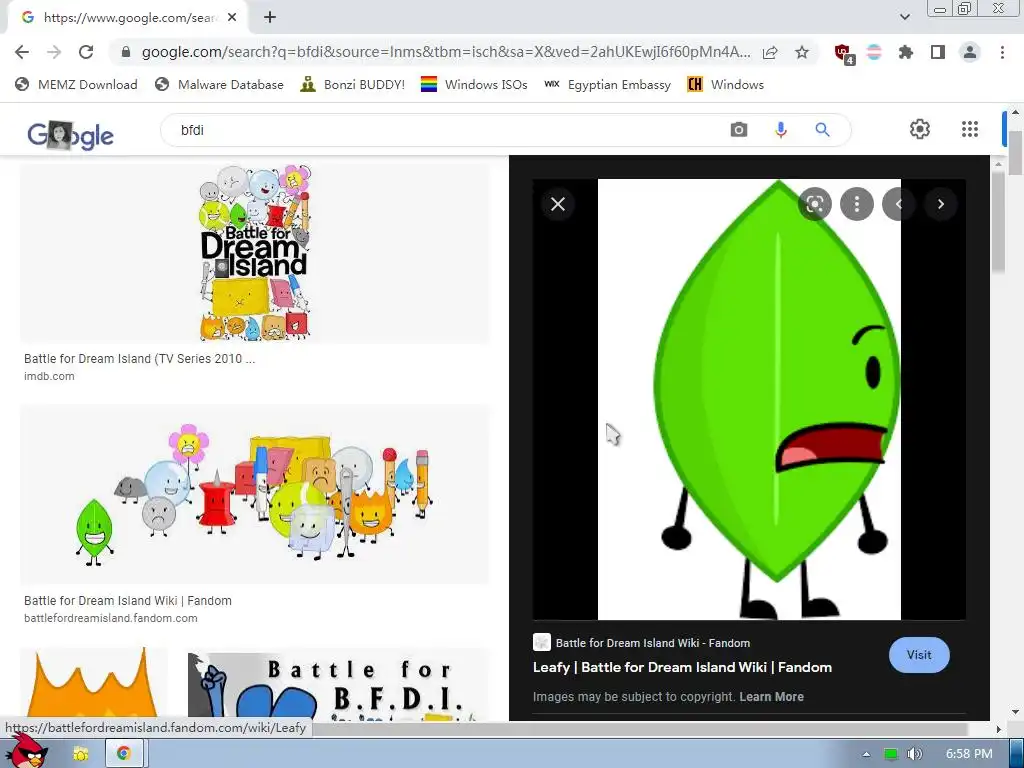The height and width of the screenshot is (768, 1024).
Task: Close the Google search tab
Action: coord(232,18)
